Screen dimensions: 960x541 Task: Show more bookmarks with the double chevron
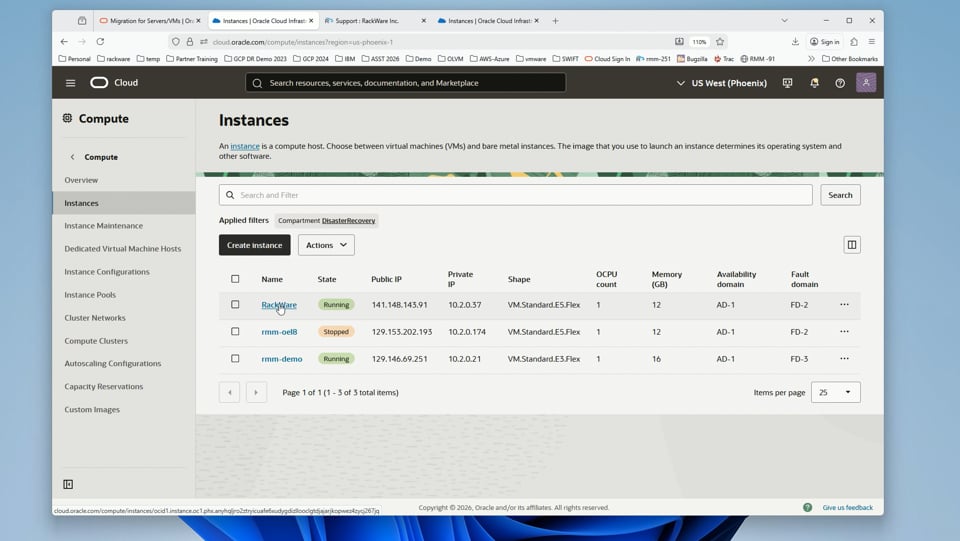coord(811,59)
